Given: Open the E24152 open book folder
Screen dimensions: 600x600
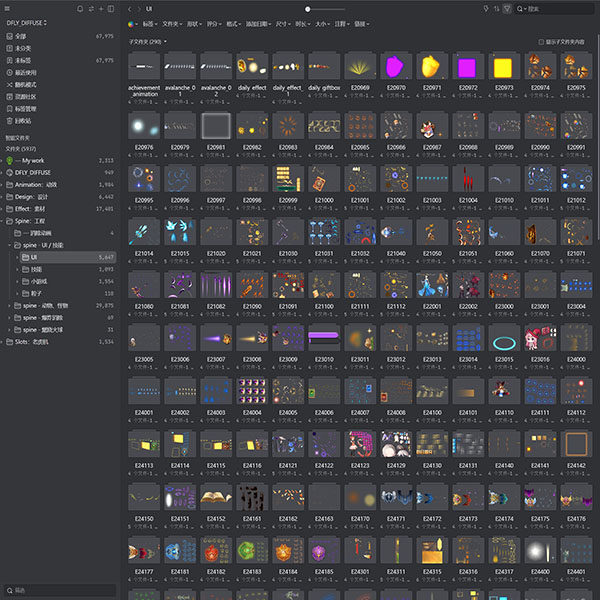Looking at the screenshot, I should tap(216, 497).
